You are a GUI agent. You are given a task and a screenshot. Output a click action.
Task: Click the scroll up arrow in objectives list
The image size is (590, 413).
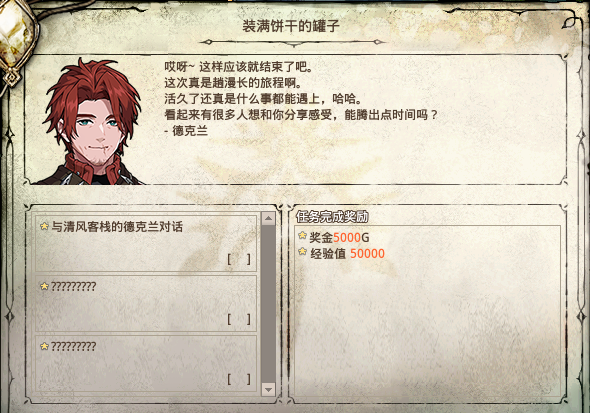coord(268,219)
